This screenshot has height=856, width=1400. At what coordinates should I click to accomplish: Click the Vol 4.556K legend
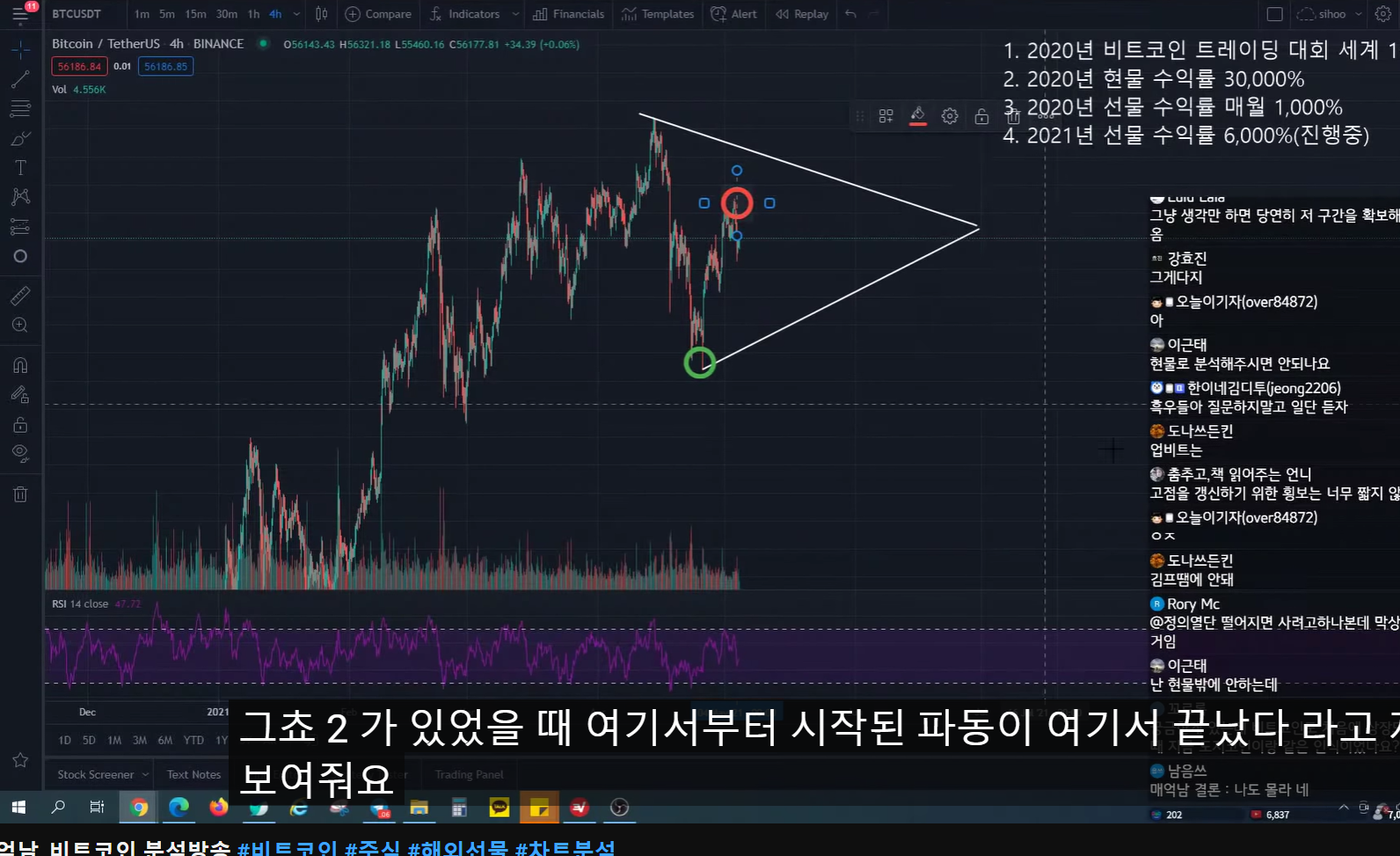[78, 90]
